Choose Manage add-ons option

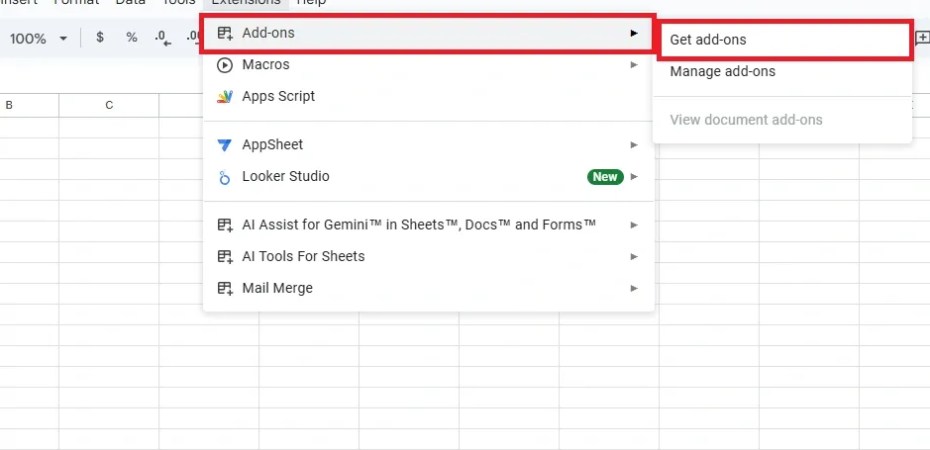tap(722, 71)
